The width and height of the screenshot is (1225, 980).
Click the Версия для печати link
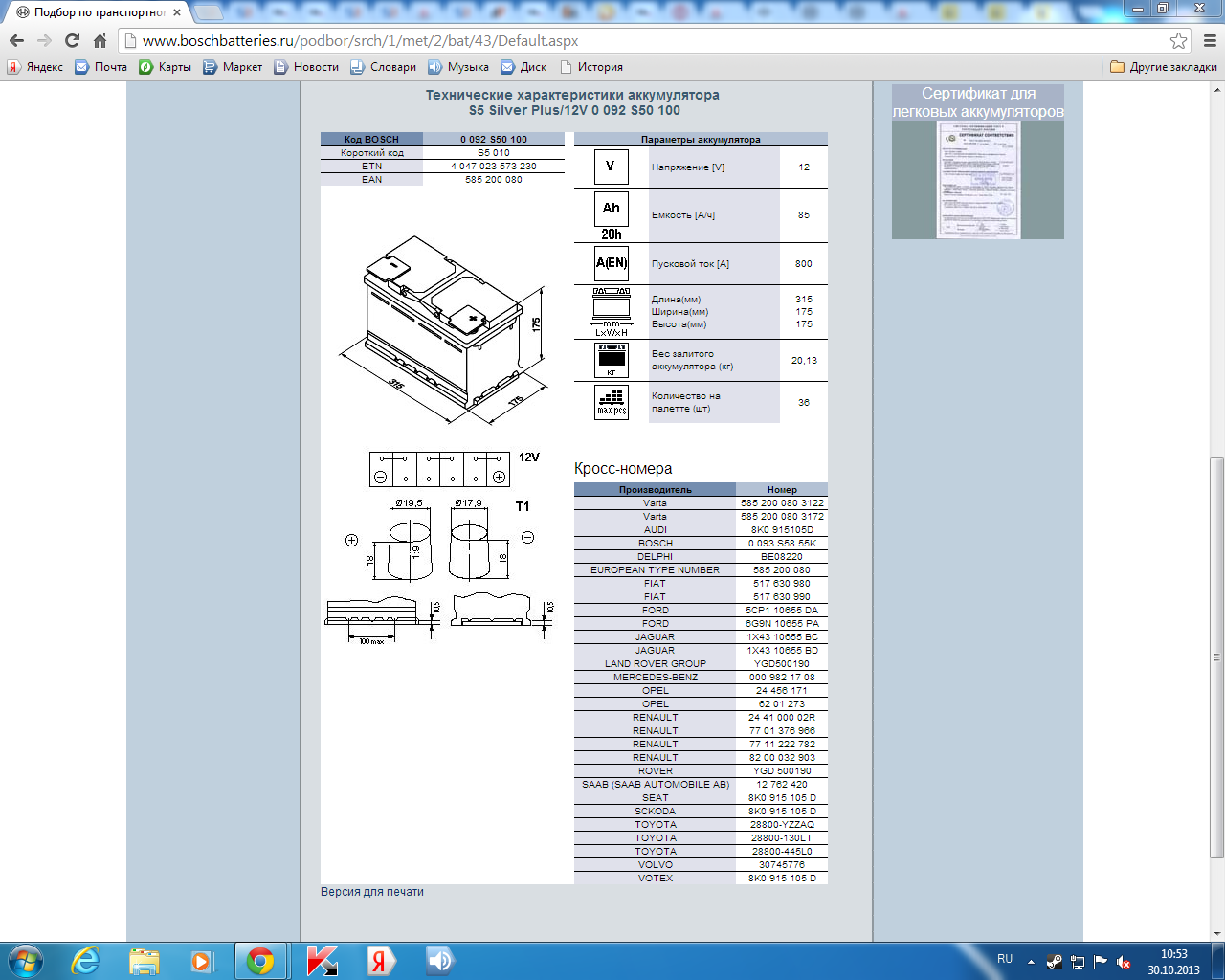coord(372,892)
